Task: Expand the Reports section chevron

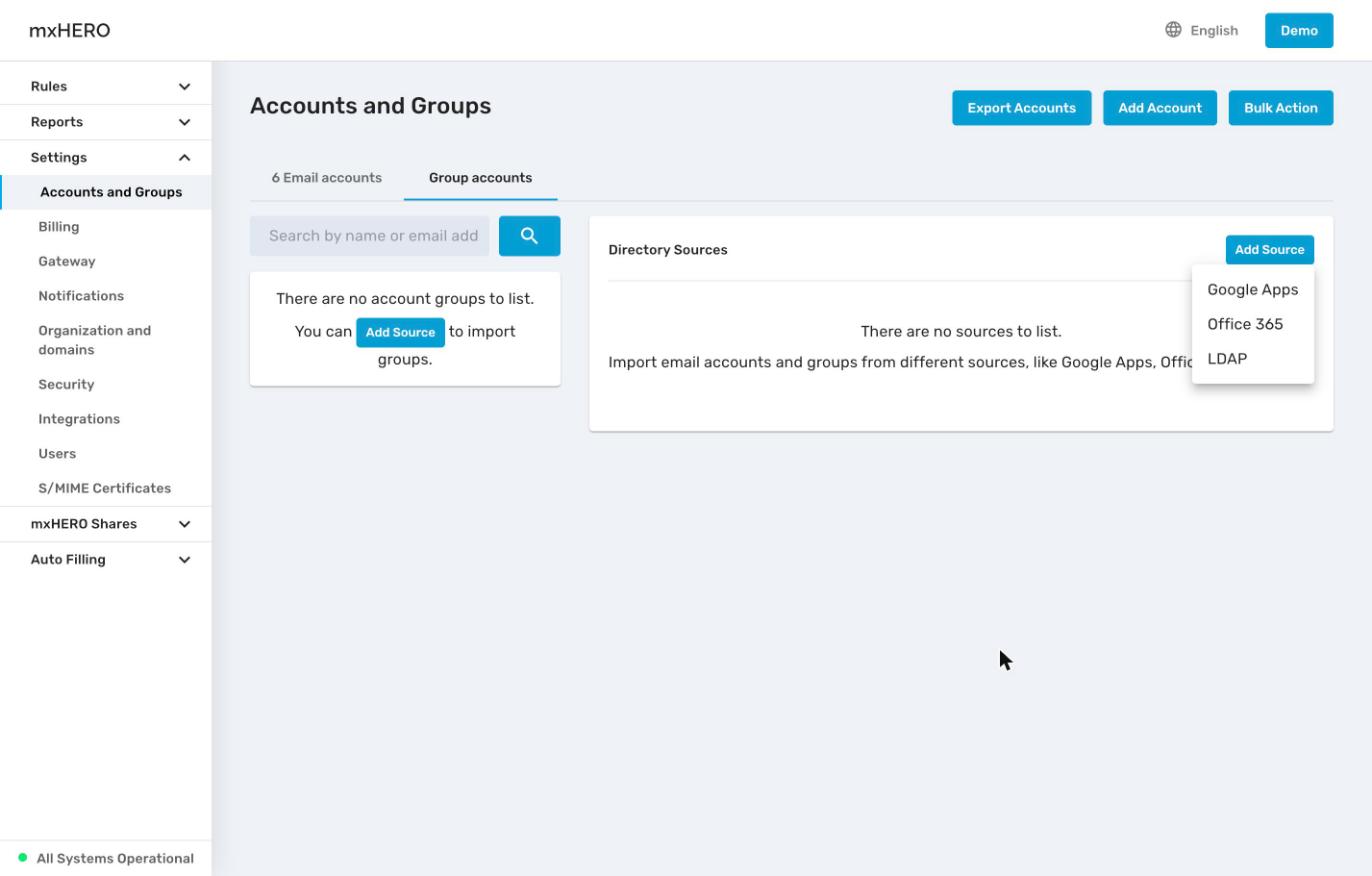Action: pyautogui.click(x=184, y=122)
